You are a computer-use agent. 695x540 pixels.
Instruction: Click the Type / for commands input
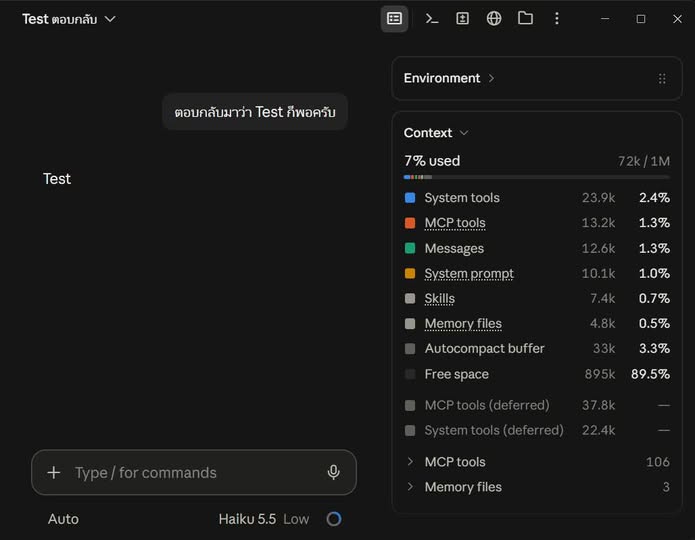(x=194, y=473)
